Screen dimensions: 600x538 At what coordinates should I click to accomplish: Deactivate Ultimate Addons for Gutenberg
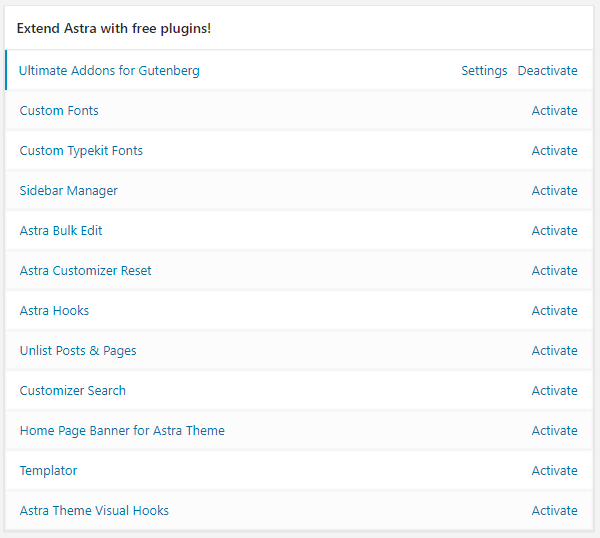click(x=548, y=70)
